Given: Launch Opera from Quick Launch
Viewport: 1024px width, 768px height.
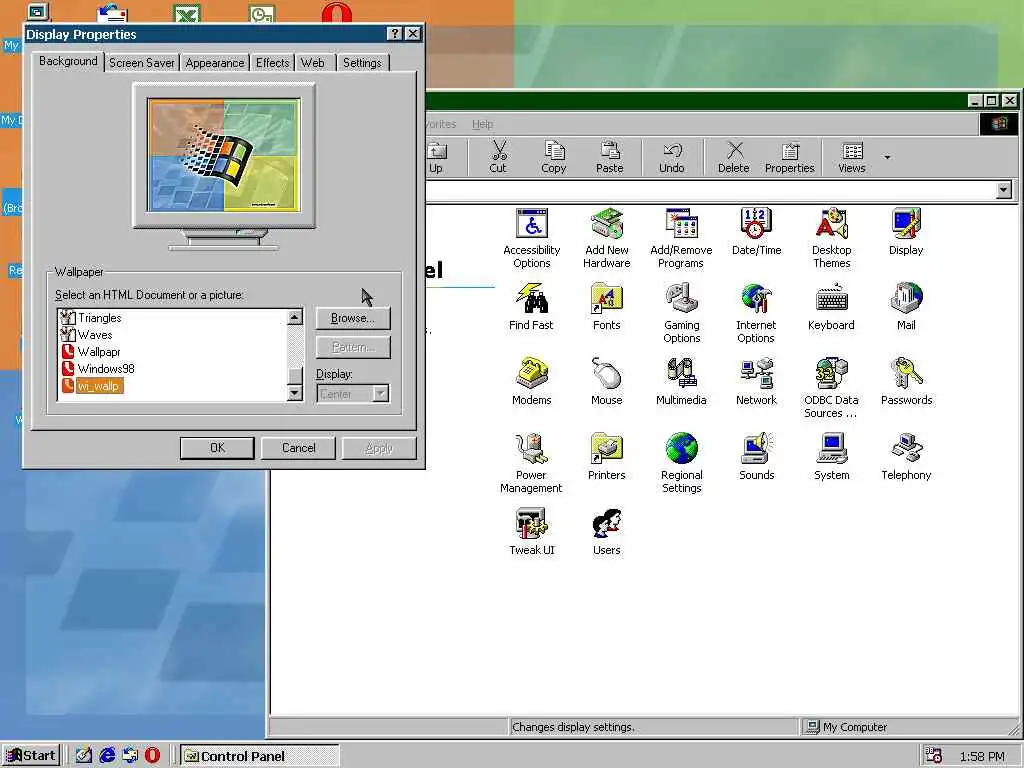Looking at the screenshot, I should 152,756.
